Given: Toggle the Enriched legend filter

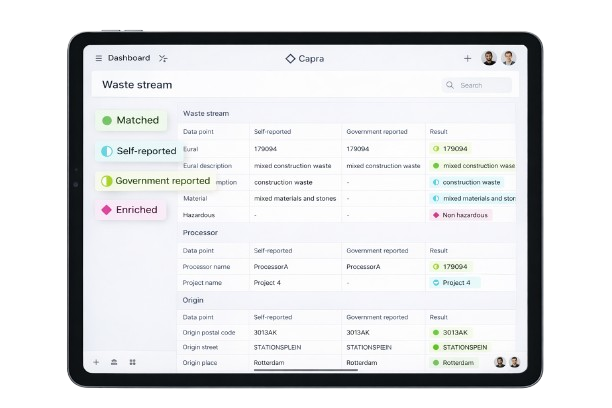Looking at the screenshot, I should (129, 210).
